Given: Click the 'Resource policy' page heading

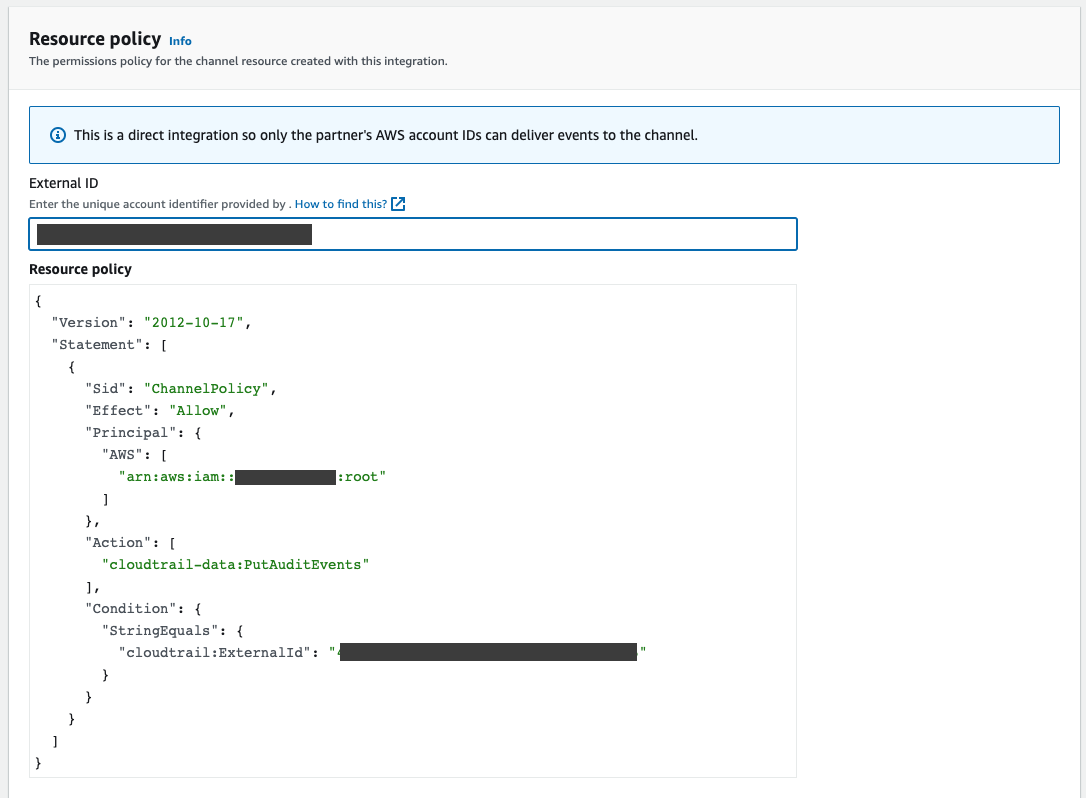Looking at the screenshot, I should (x=95, y=38).
